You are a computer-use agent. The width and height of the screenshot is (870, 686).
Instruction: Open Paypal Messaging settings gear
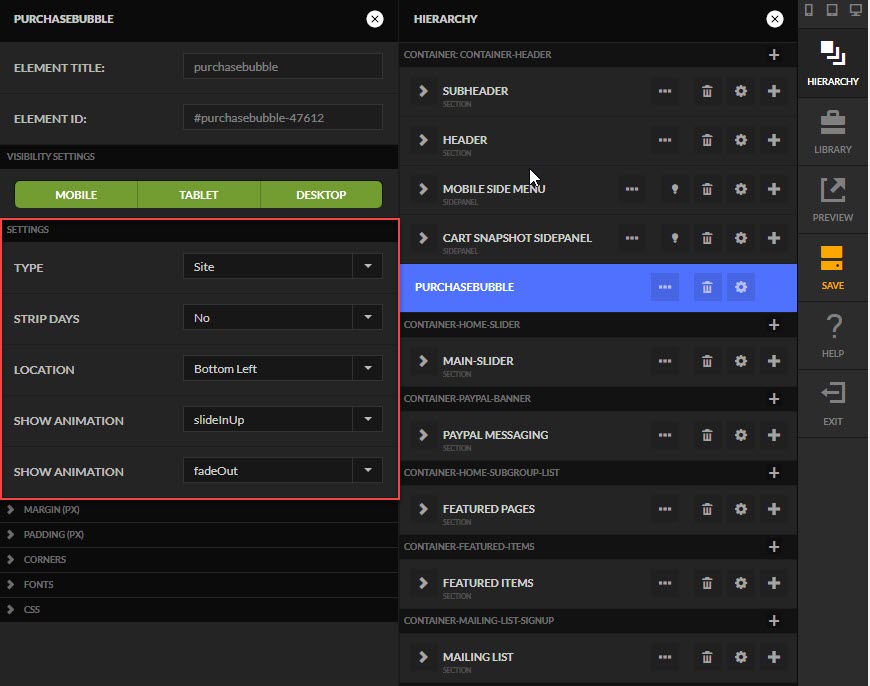point(741,435)
